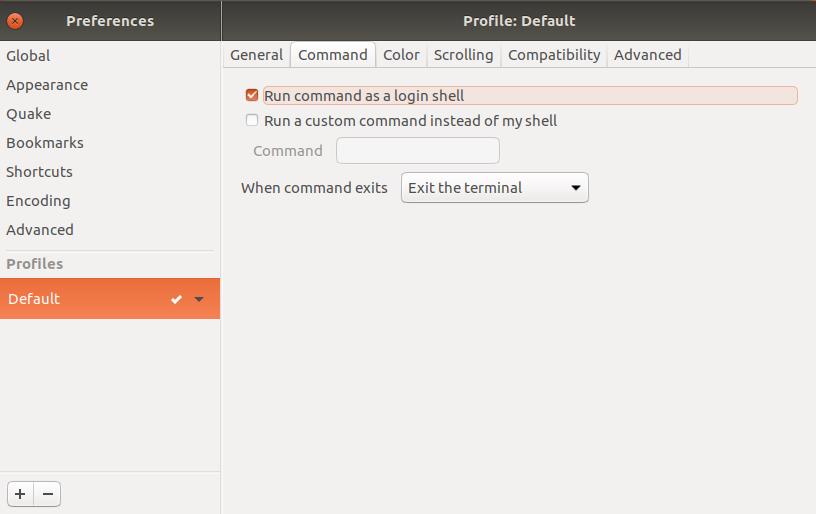
Task: Click the checkmark icon on Default profile
Action: click(x=176, y=299)
